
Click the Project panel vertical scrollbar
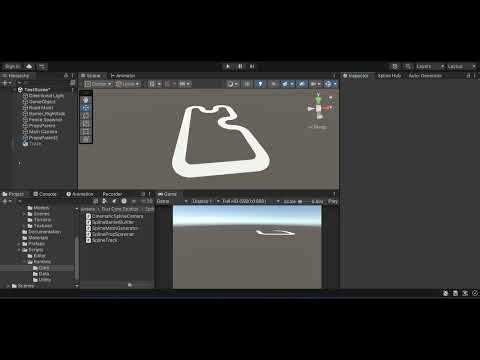pyautogui.click(x=77, y=257)
